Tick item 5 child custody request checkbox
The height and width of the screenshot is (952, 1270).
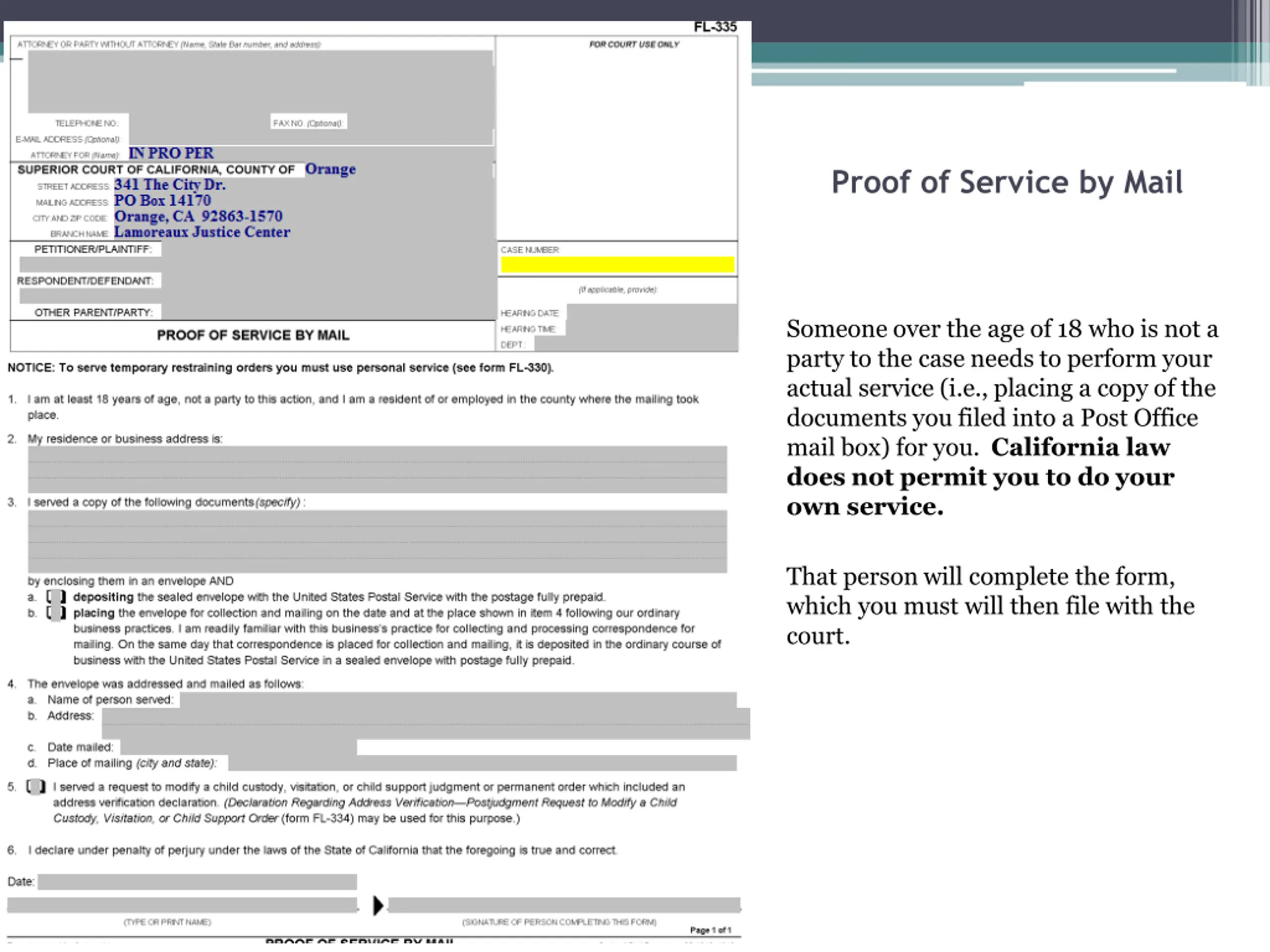point(36,786)
